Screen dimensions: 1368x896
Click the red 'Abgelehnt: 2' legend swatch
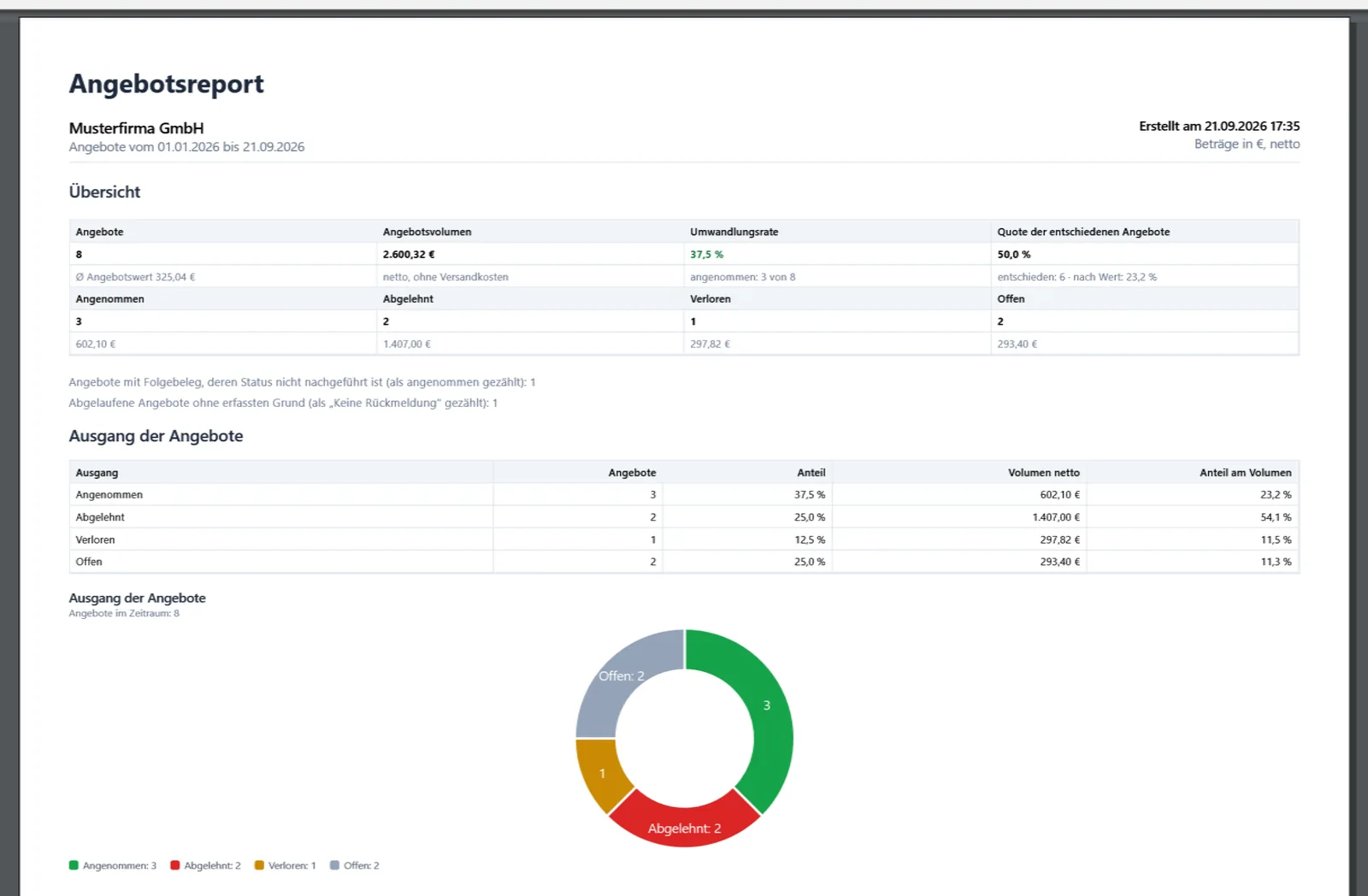pos(175,865)
